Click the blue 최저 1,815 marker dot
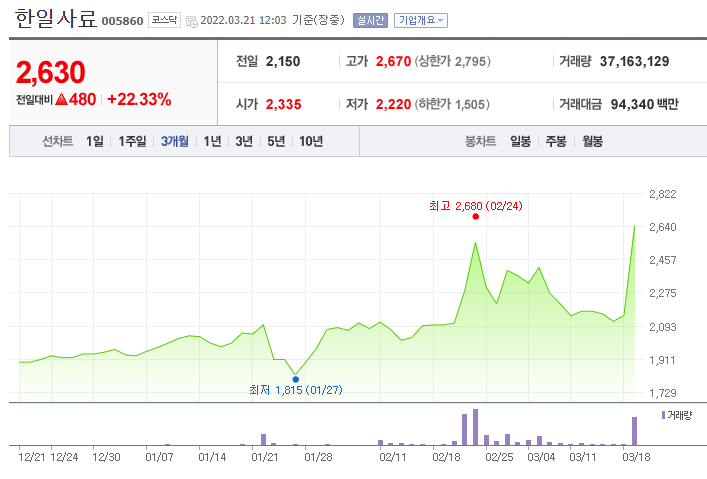707x479 pixels. pos(296,379)
